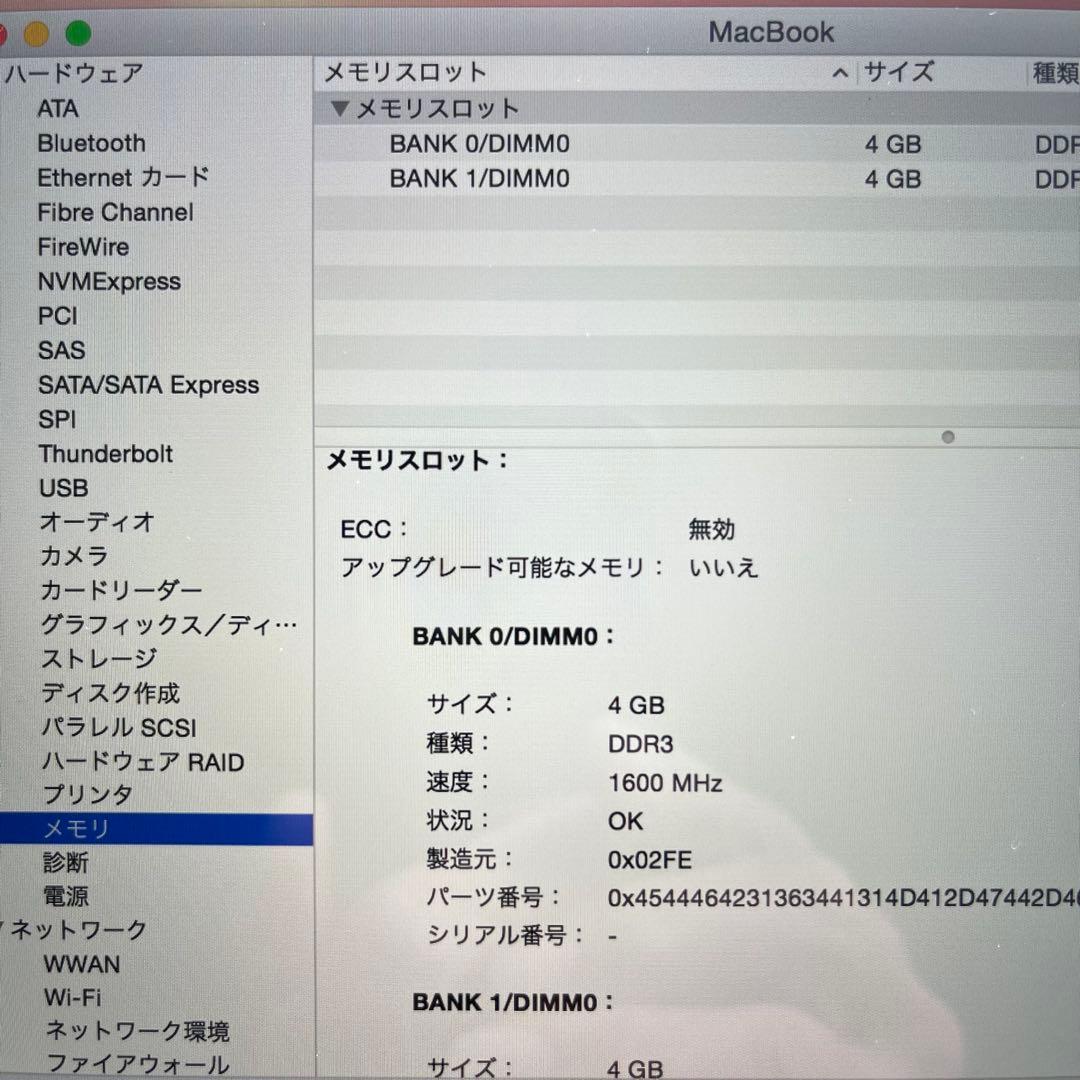
Task: Select Thunderbolt in the sidebar
Action: click(x=106, y=454)
